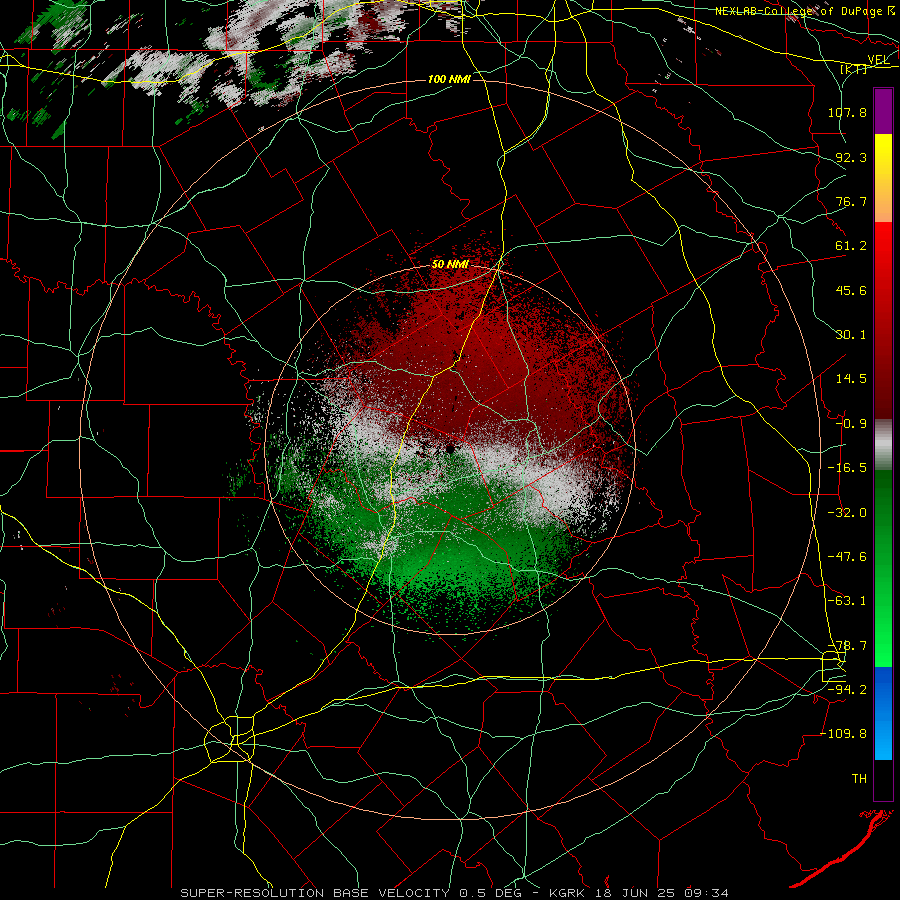
Task: Click the 61.2 velocity scale value
Action: (851, 246)
